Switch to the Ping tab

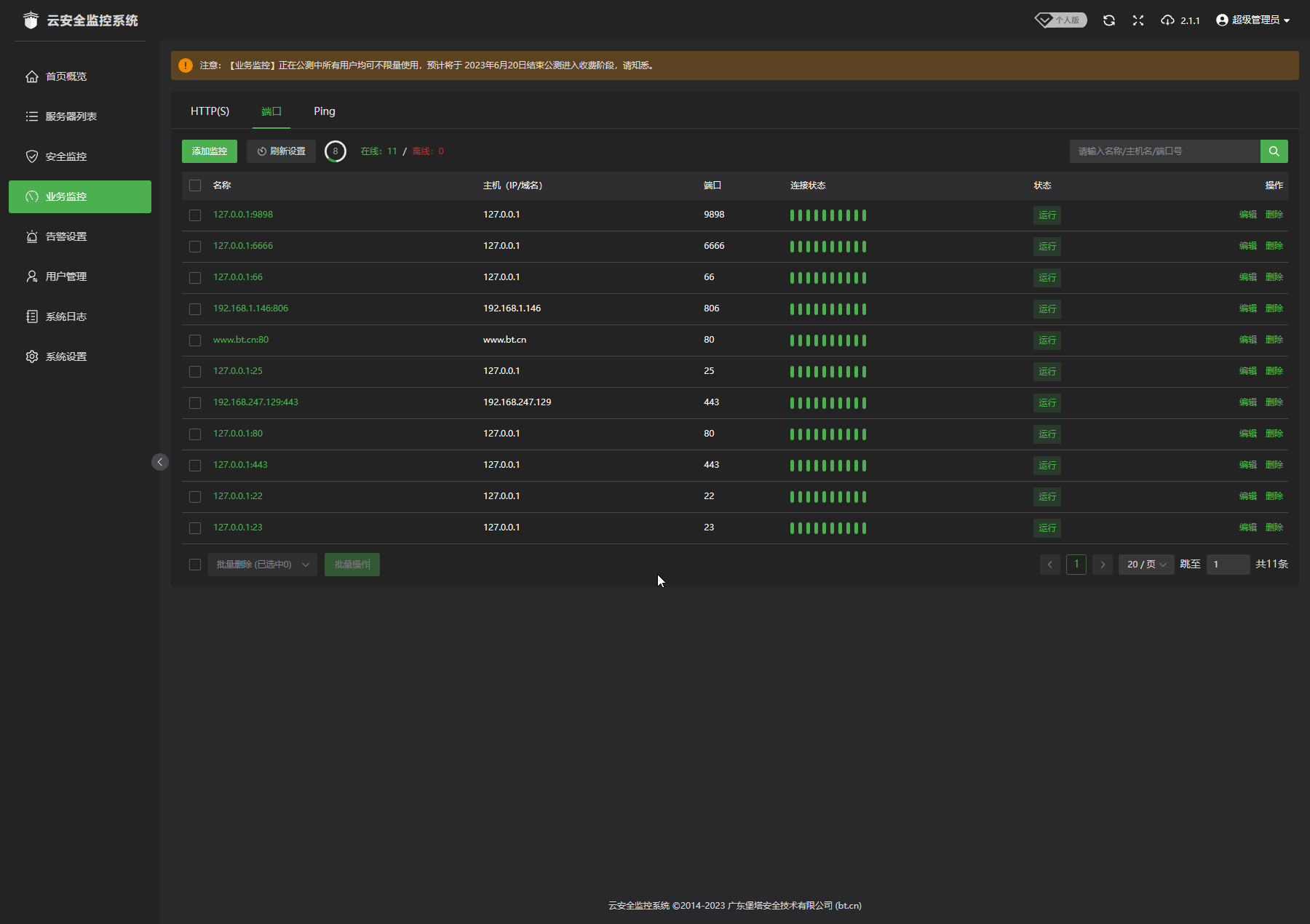coord(325,111)
